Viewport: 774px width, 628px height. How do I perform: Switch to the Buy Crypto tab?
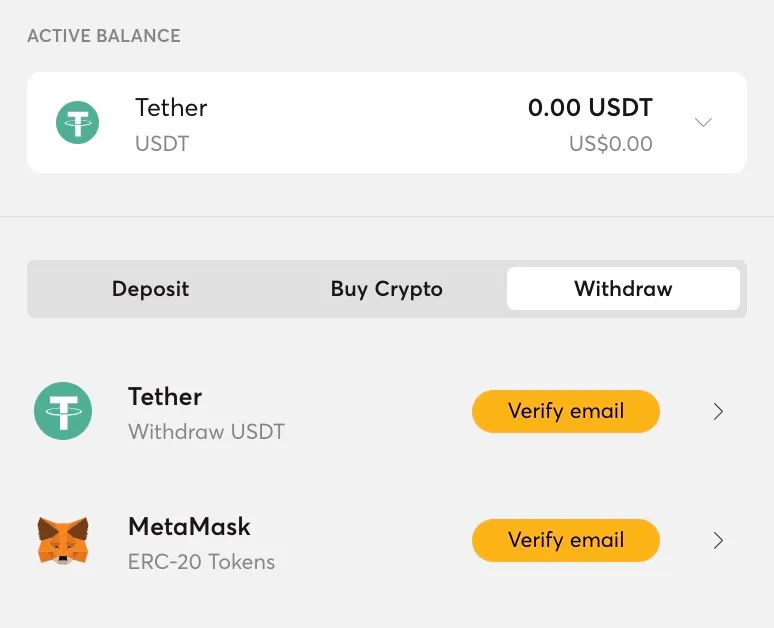click(x=387, y=289)
